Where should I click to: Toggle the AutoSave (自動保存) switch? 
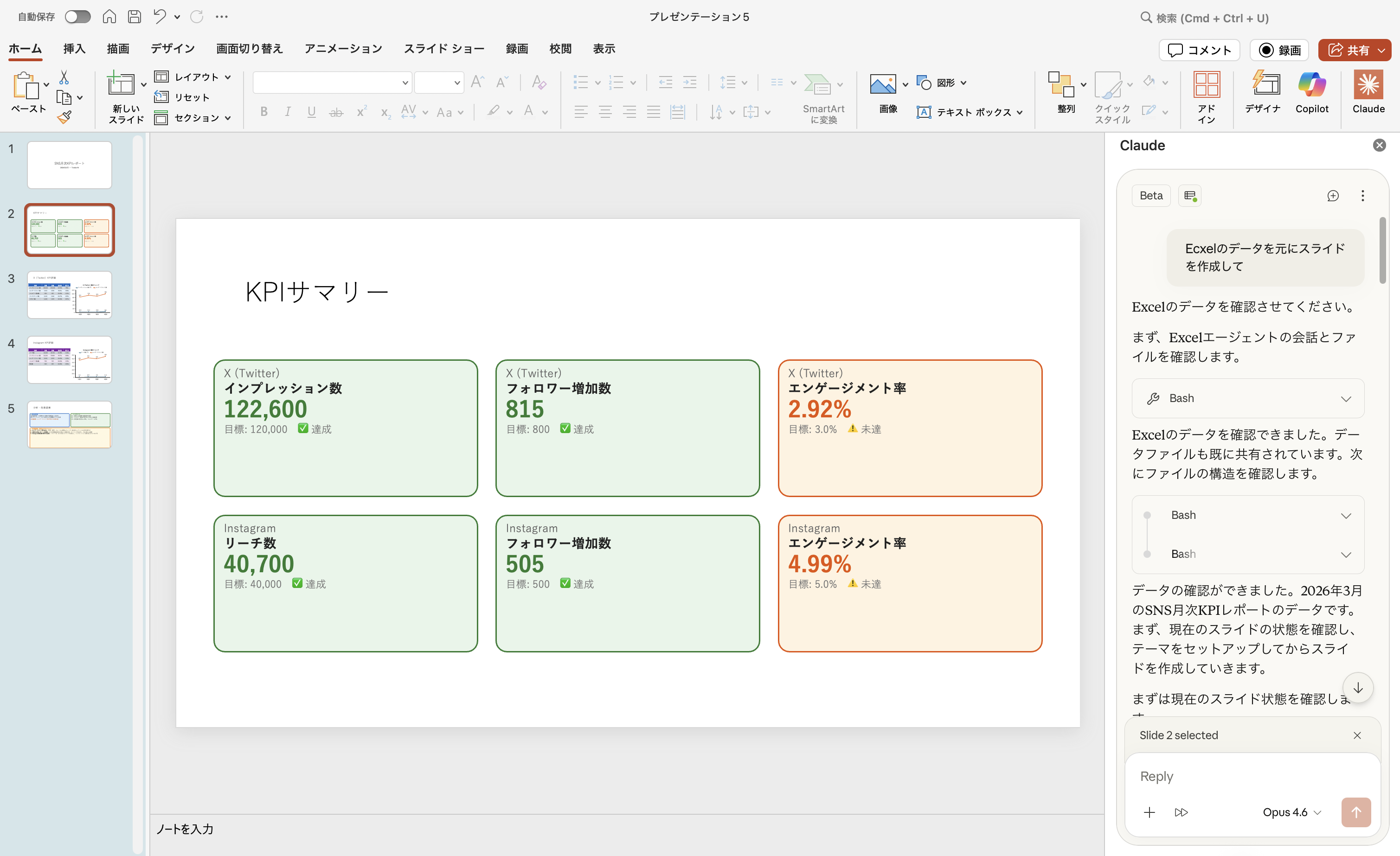coord(77,17)
